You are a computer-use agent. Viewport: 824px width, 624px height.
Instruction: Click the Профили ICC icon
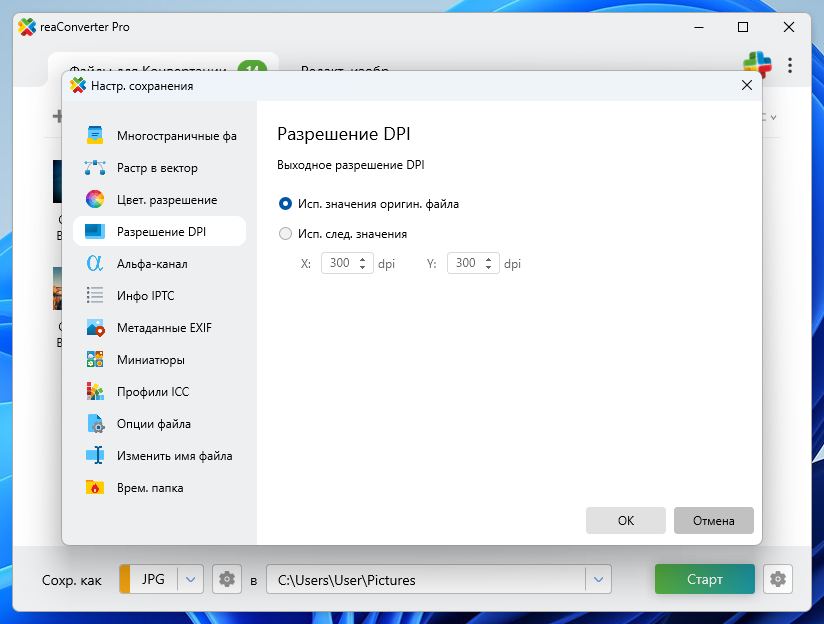coord(95,392)
